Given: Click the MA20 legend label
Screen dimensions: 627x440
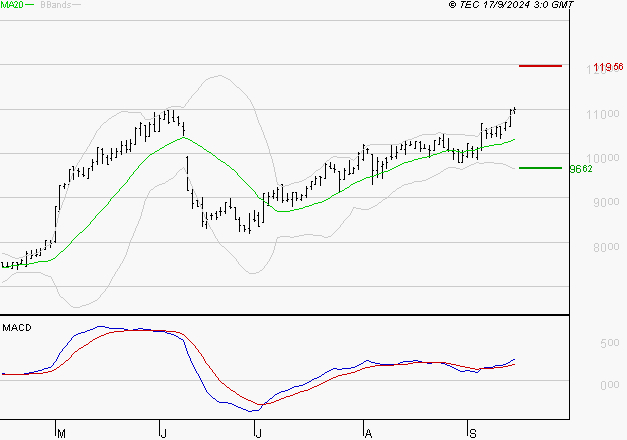Looking at the screenshot, I should (12, 5).
